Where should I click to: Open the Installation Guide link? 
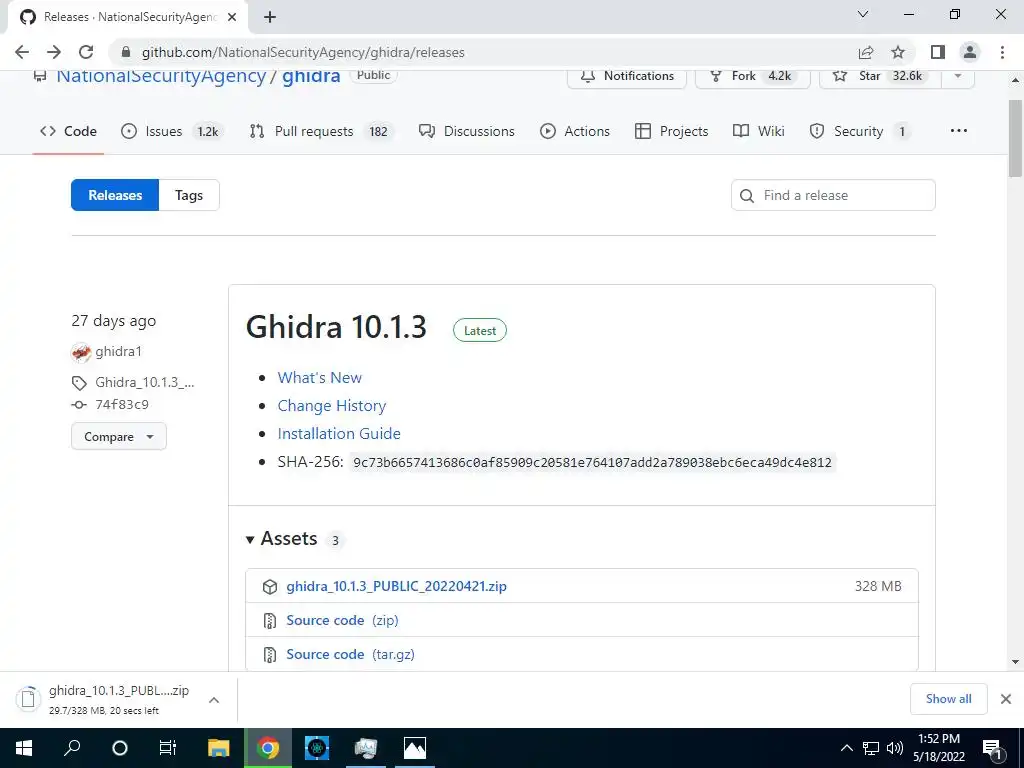click(339, 434)
